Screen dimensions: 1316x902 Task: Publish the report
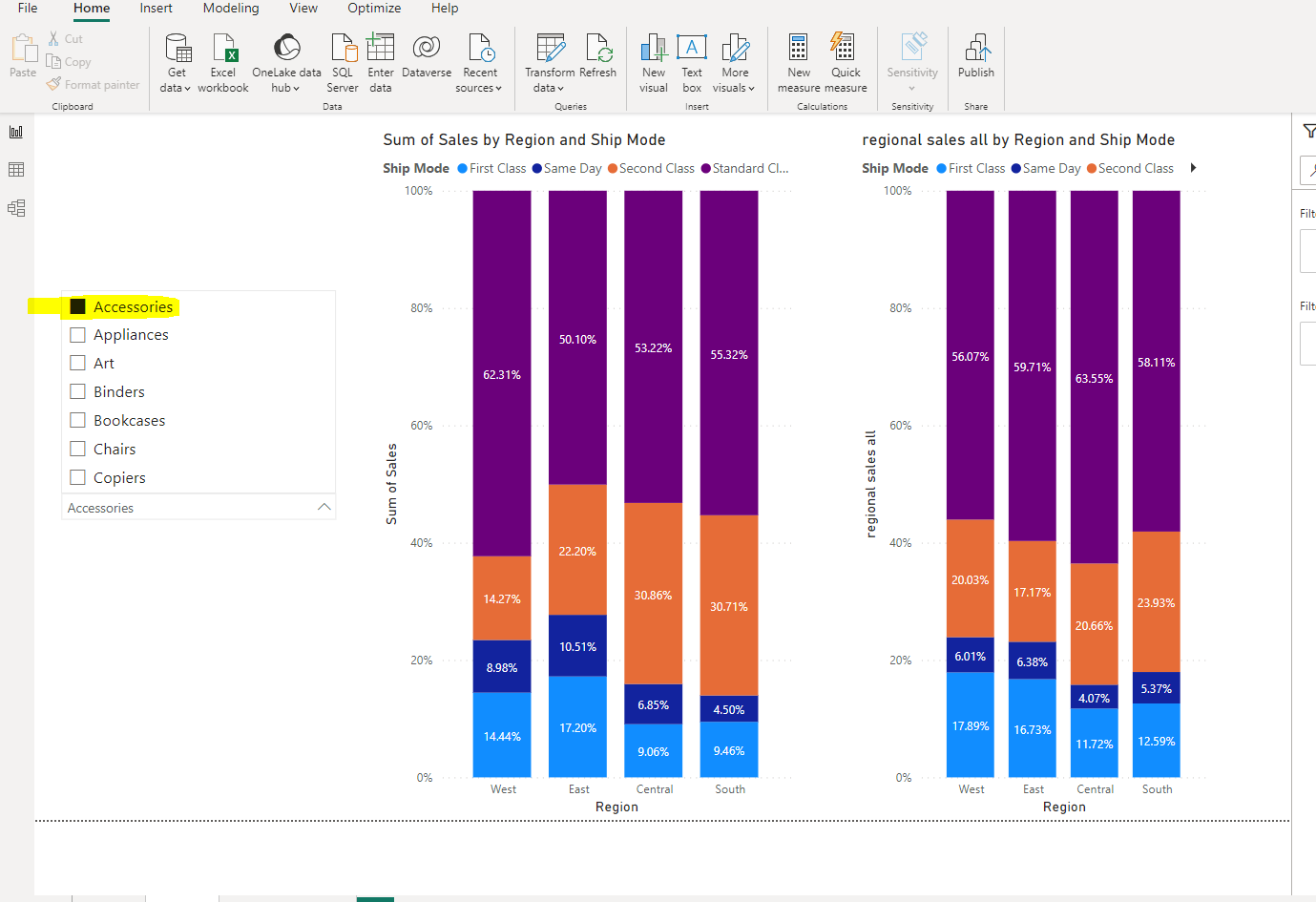coord(976,57)
